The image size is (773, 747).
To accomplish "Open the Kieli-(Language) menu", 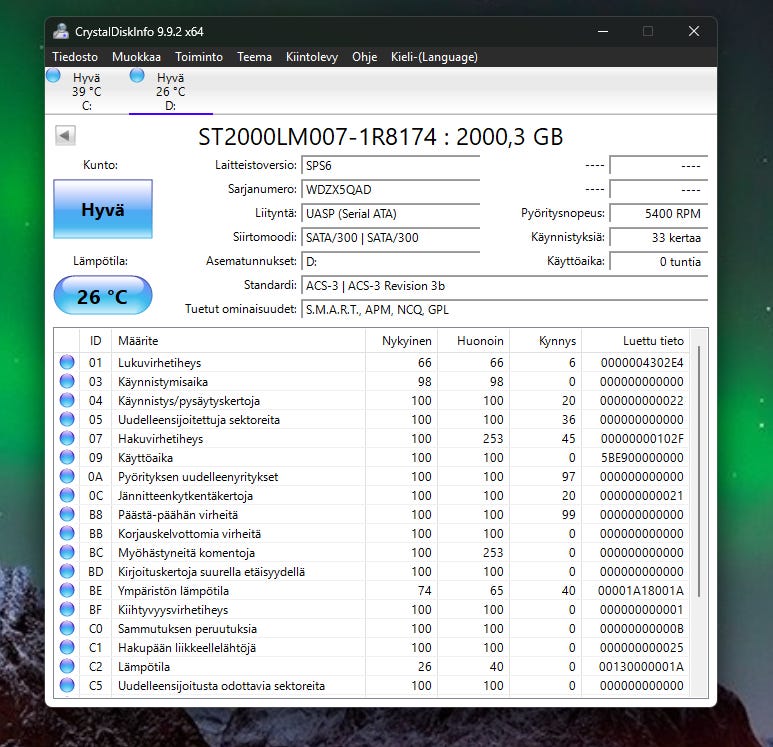I will click(x=434, y=57).
